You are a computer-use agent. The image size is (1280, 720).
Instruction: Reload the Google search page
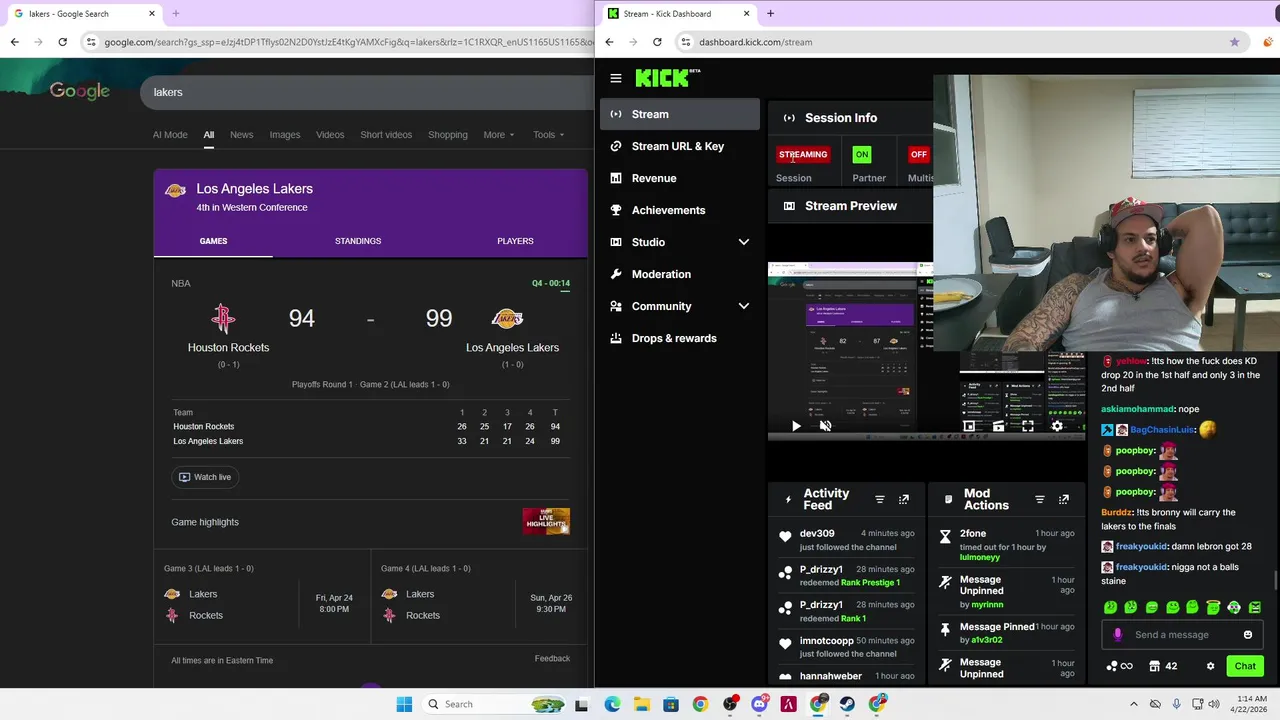pyautogui.click(x=62, y=42)
